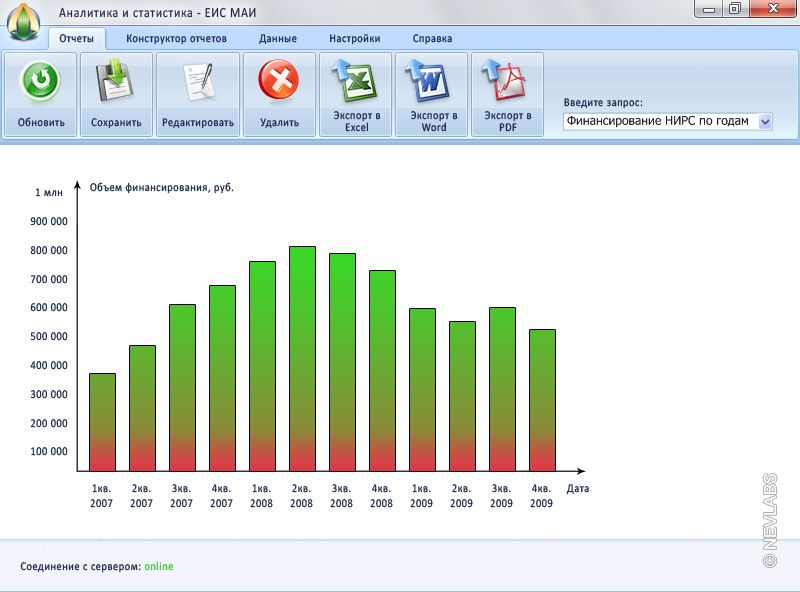
Task: Export report via Экспорт в PDF icon
Action: (507, 81)
